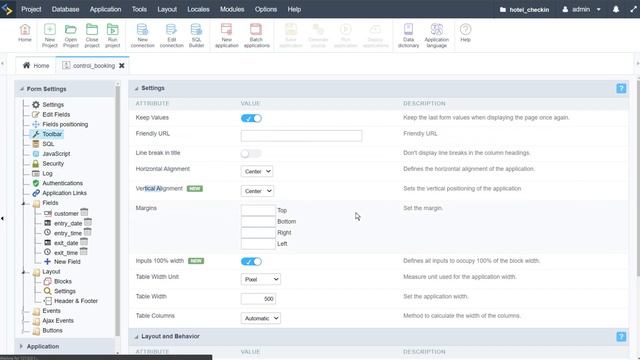
Task: Open the Modules menu
Action: (232, 9)
